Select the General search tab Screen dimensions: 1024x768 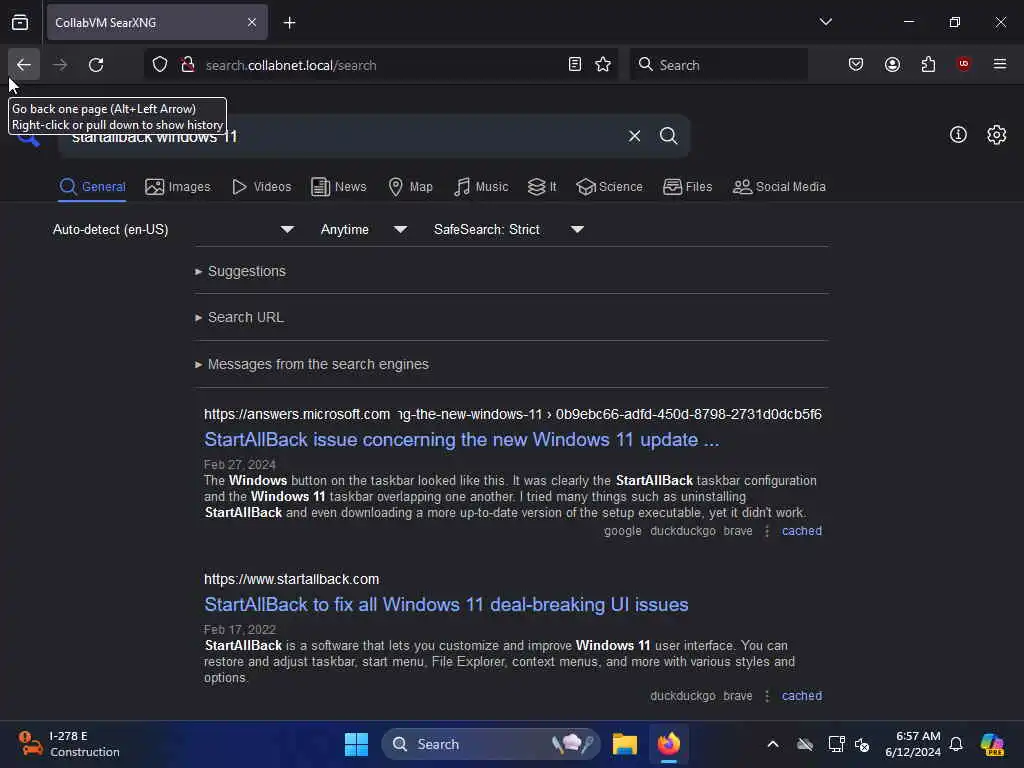(x=92, y=187)
